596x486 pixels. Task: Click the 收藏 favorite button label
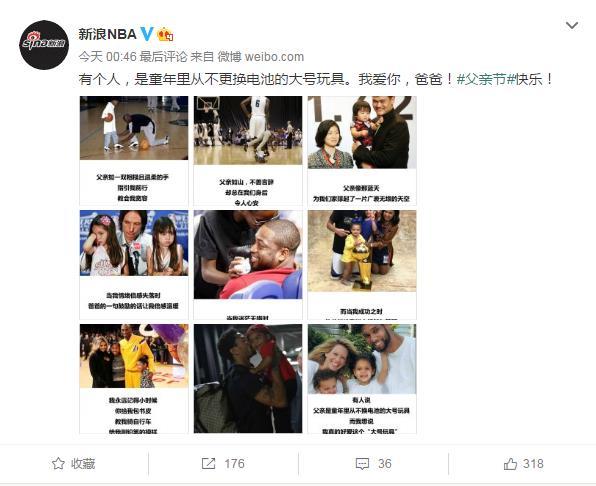click(x=83, y=464)
